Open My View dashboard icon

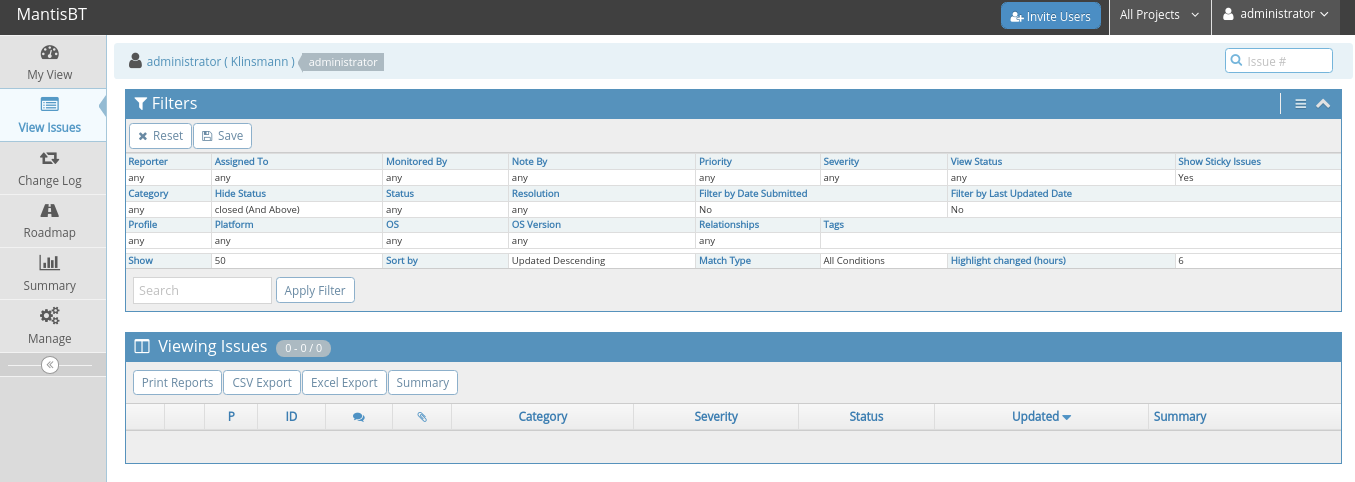point(50,53)
